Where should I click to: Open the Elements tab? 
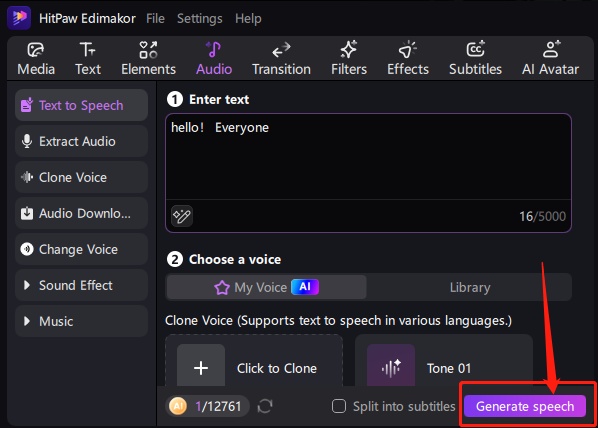[148, 59]
